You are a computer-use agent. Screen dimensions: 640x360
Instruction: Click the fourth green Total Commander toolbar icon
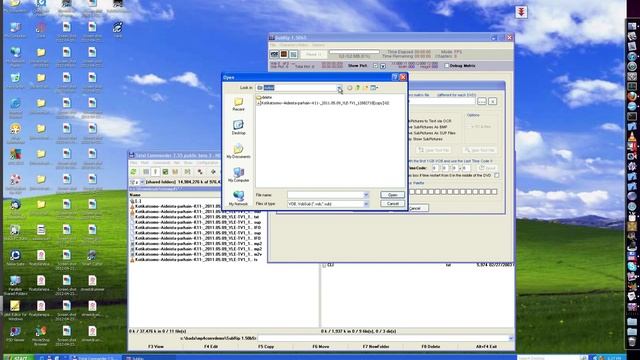[165, 172]
